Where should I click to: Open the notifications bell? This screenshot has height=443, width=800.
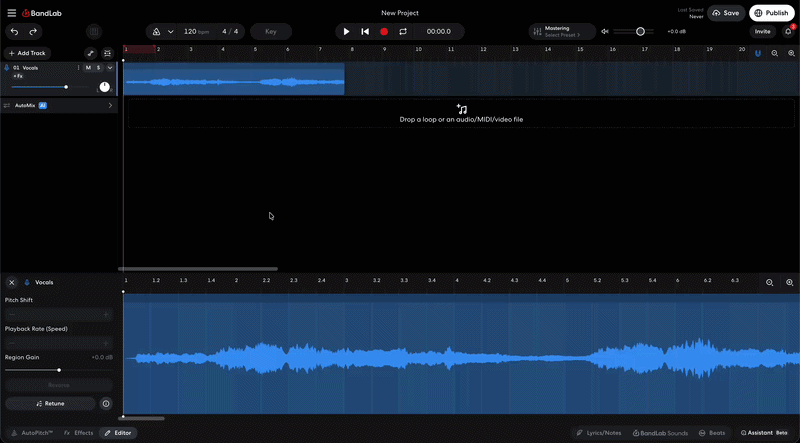pos(788,31)
